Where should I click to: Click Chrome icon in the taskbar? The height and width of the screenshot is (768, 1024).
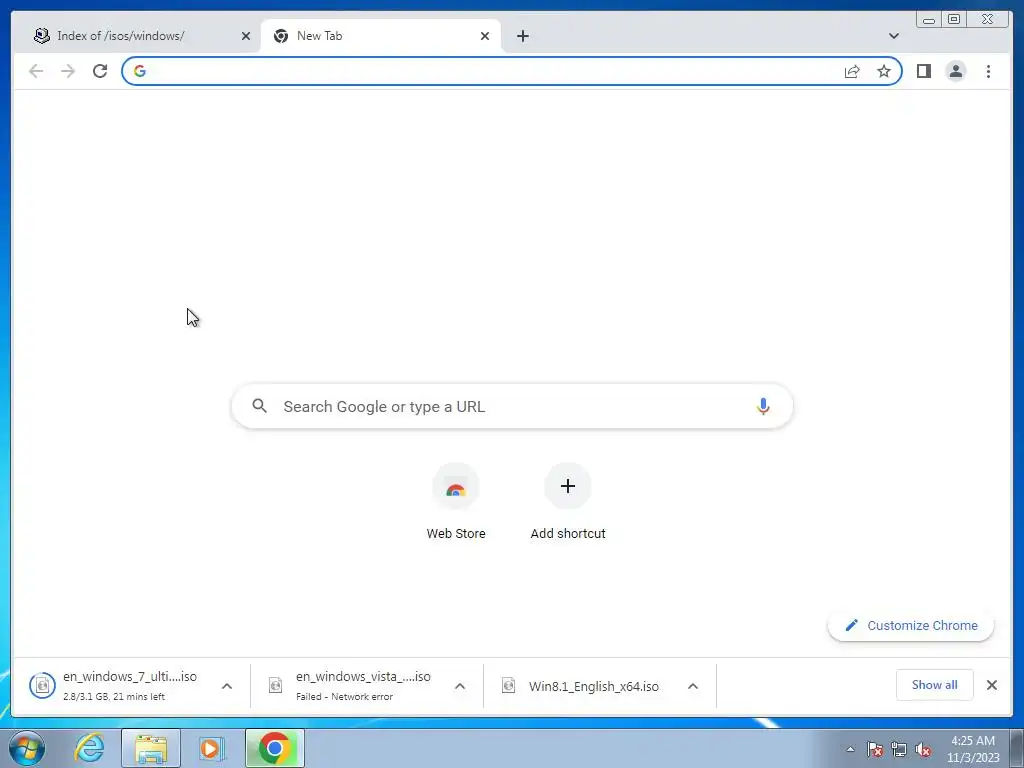click(275, 748)
